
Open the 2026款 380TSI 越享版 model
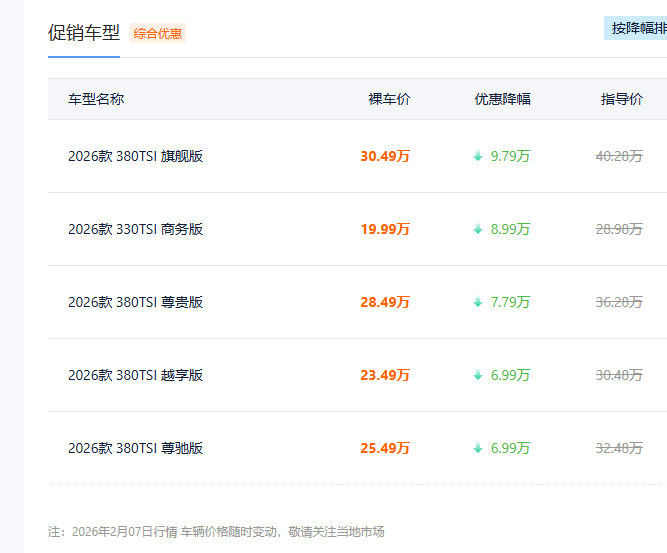pos(135,375)
